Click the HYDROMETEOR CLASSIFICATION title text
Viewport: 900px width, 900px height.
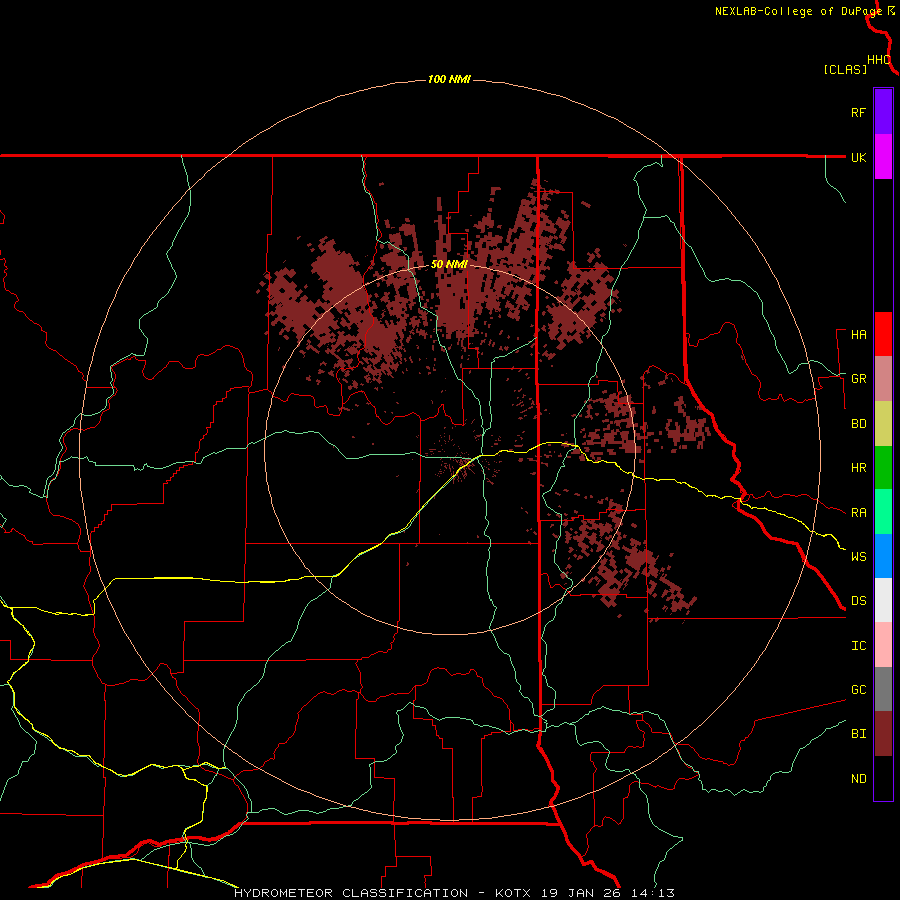[351, 893]
